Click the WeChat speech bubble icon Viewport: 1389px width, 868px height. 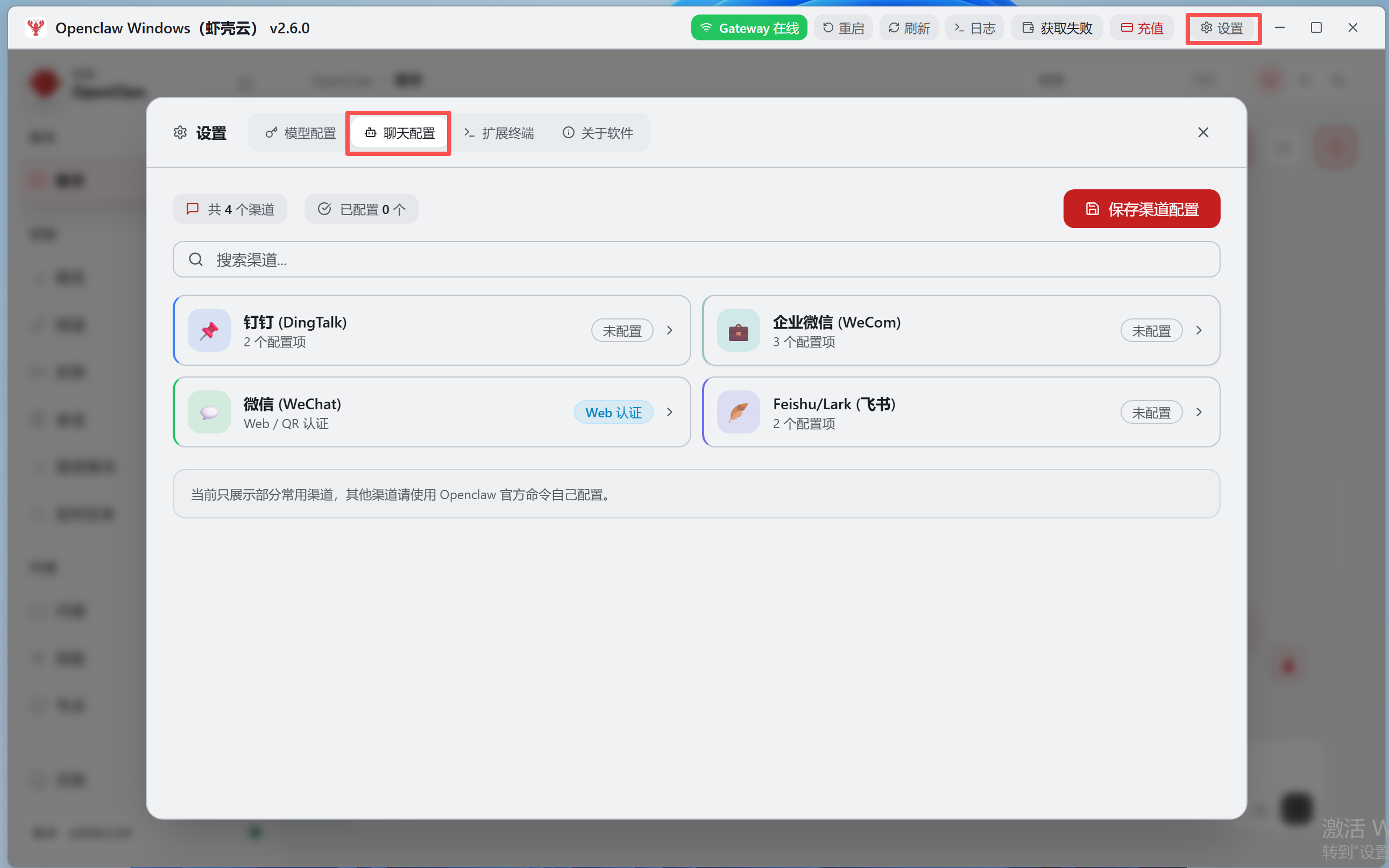tap(209, 412)
